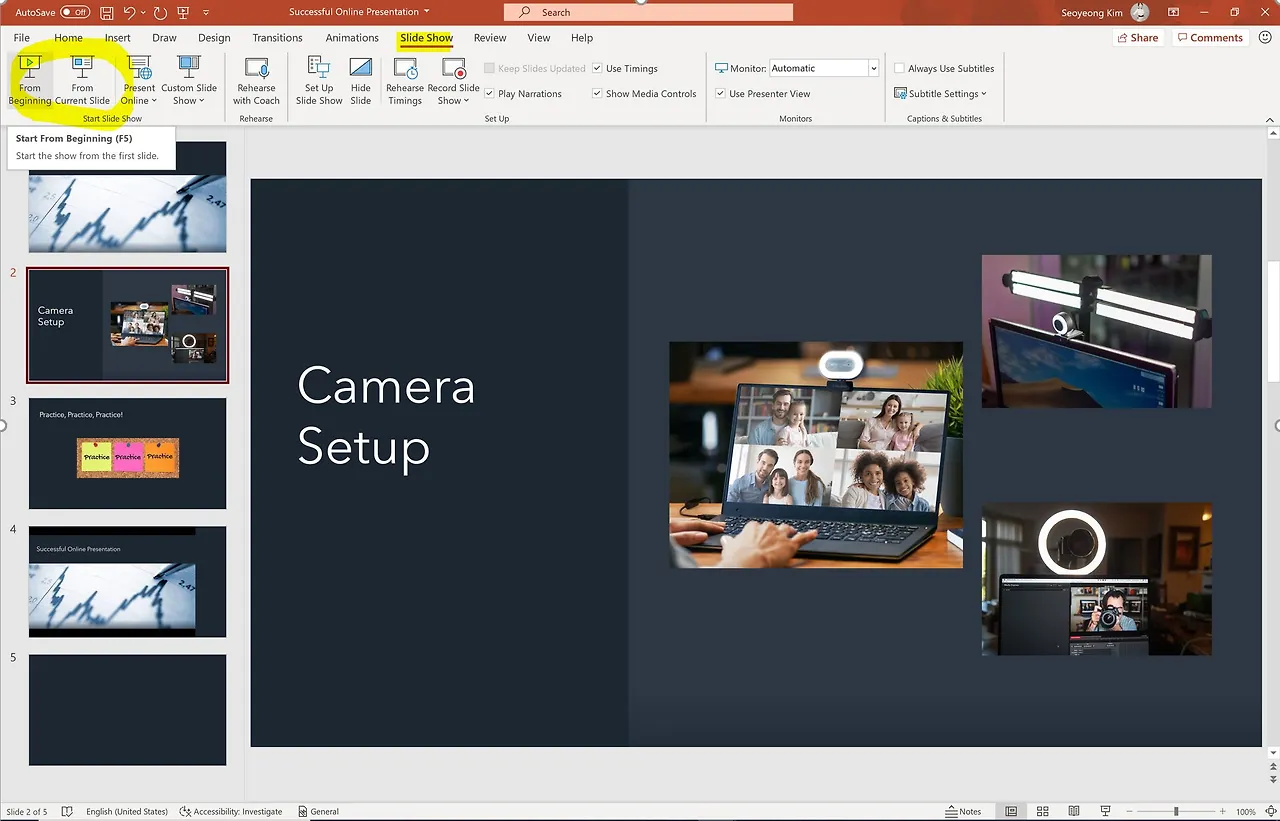Switch to Slide Sorter view in status bar
The height and width of the screenshot is (821, 1280).
click(x=1042, y=811)
